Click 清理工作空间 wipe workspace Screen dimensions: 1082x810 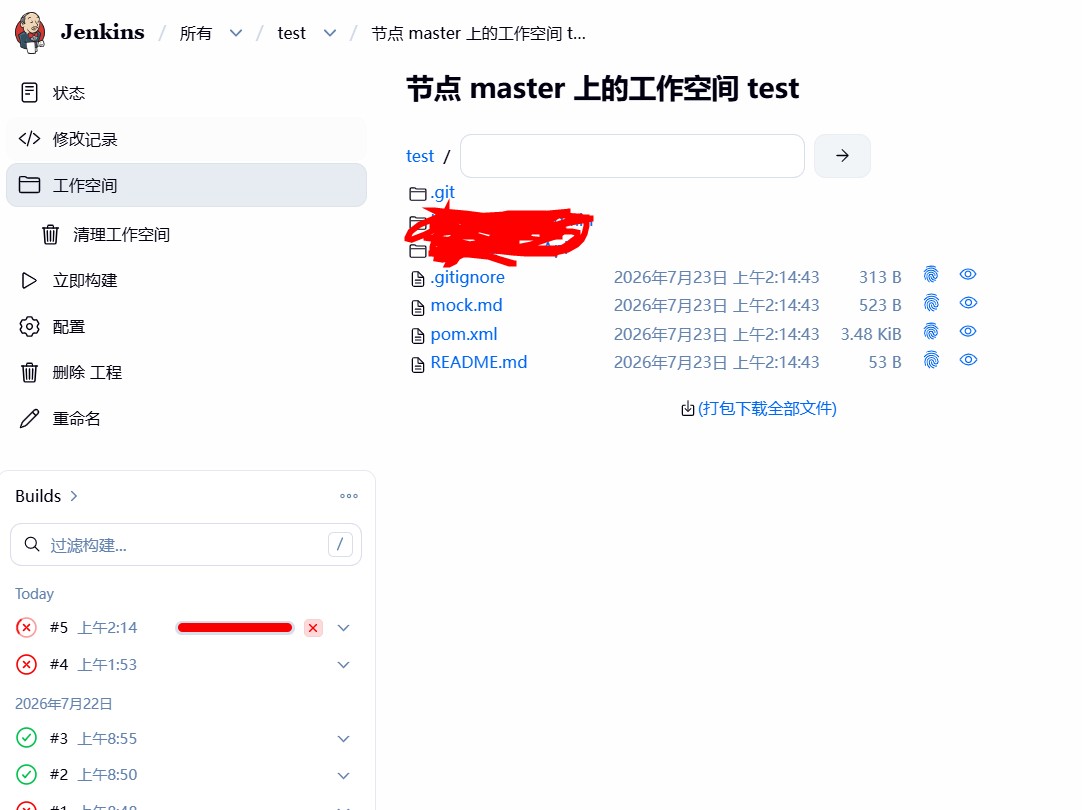(121, 235)
